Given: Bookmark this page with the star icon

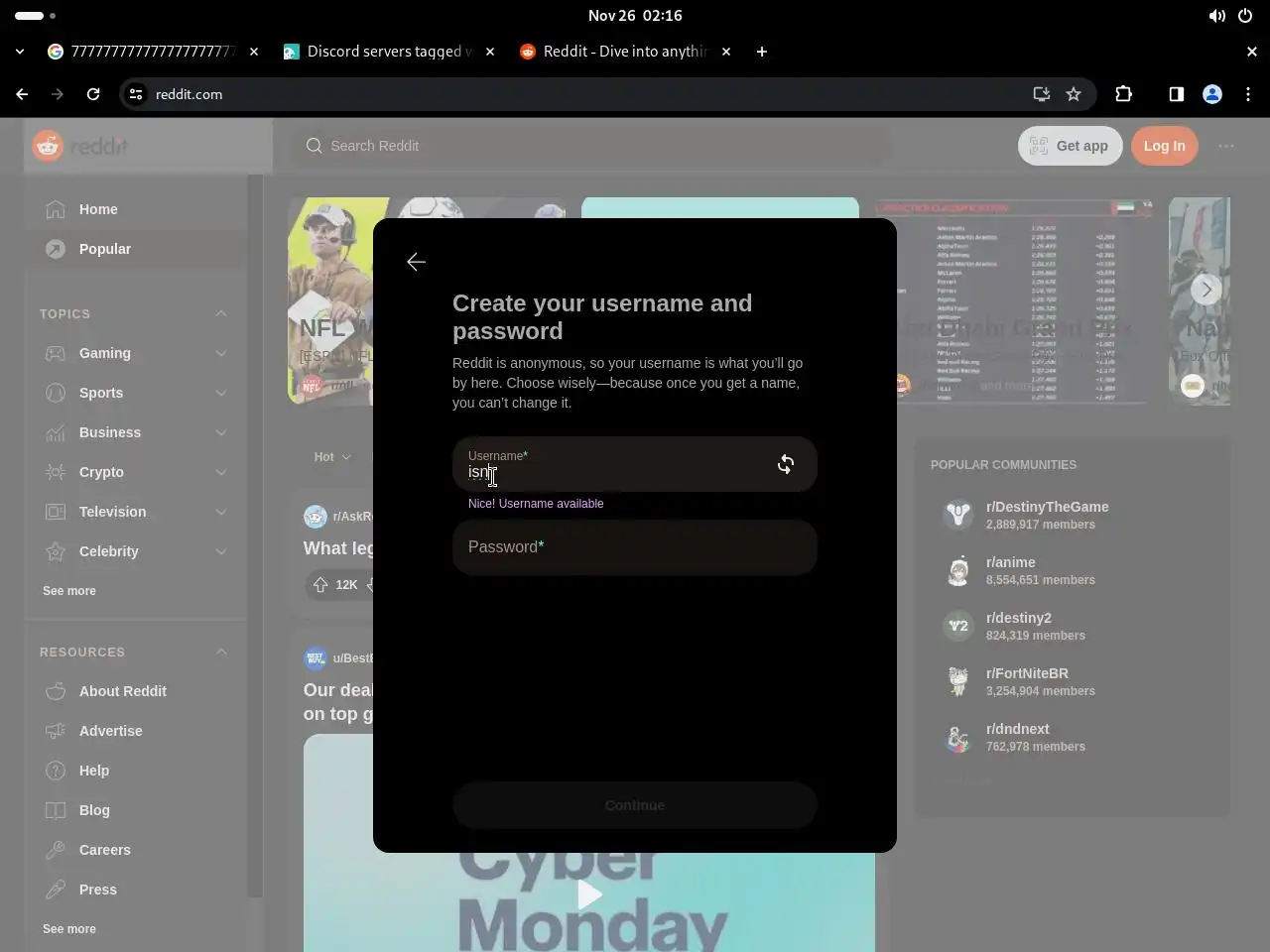Looking at the screenshot, I should (1074, 94).
